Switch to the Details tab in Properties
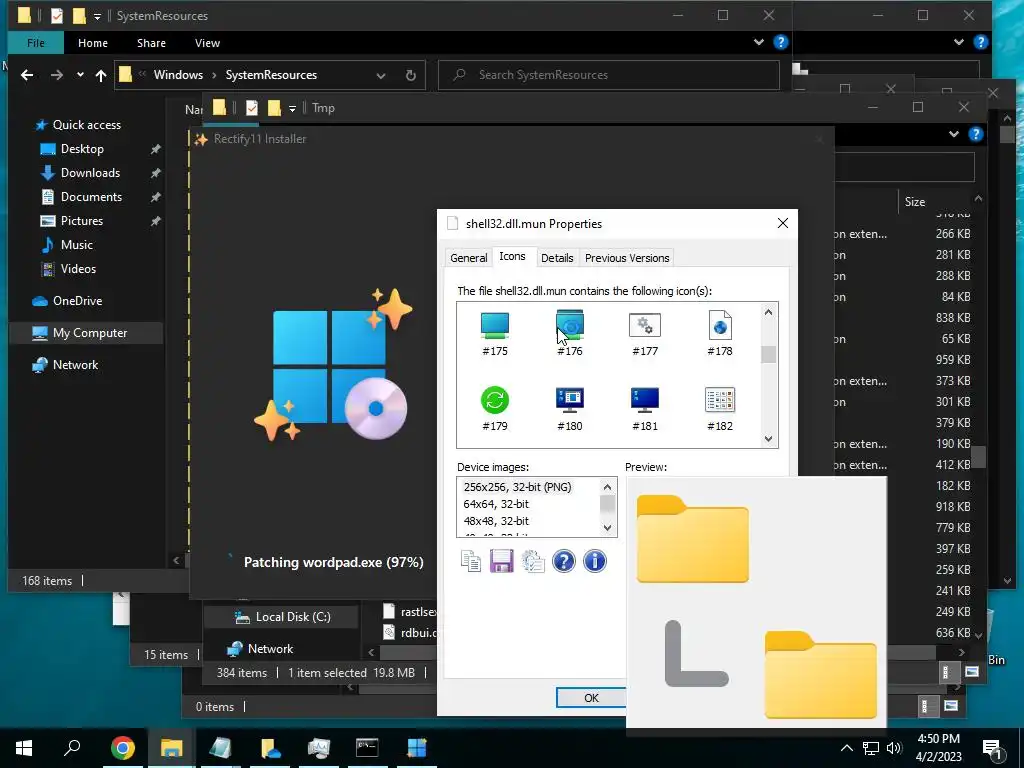Screen dimensions: 1024x768 557,258
